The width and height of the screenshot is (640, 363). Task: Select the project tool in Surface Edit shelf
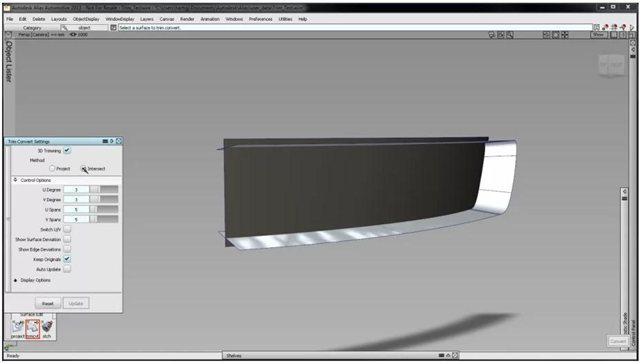18,328
